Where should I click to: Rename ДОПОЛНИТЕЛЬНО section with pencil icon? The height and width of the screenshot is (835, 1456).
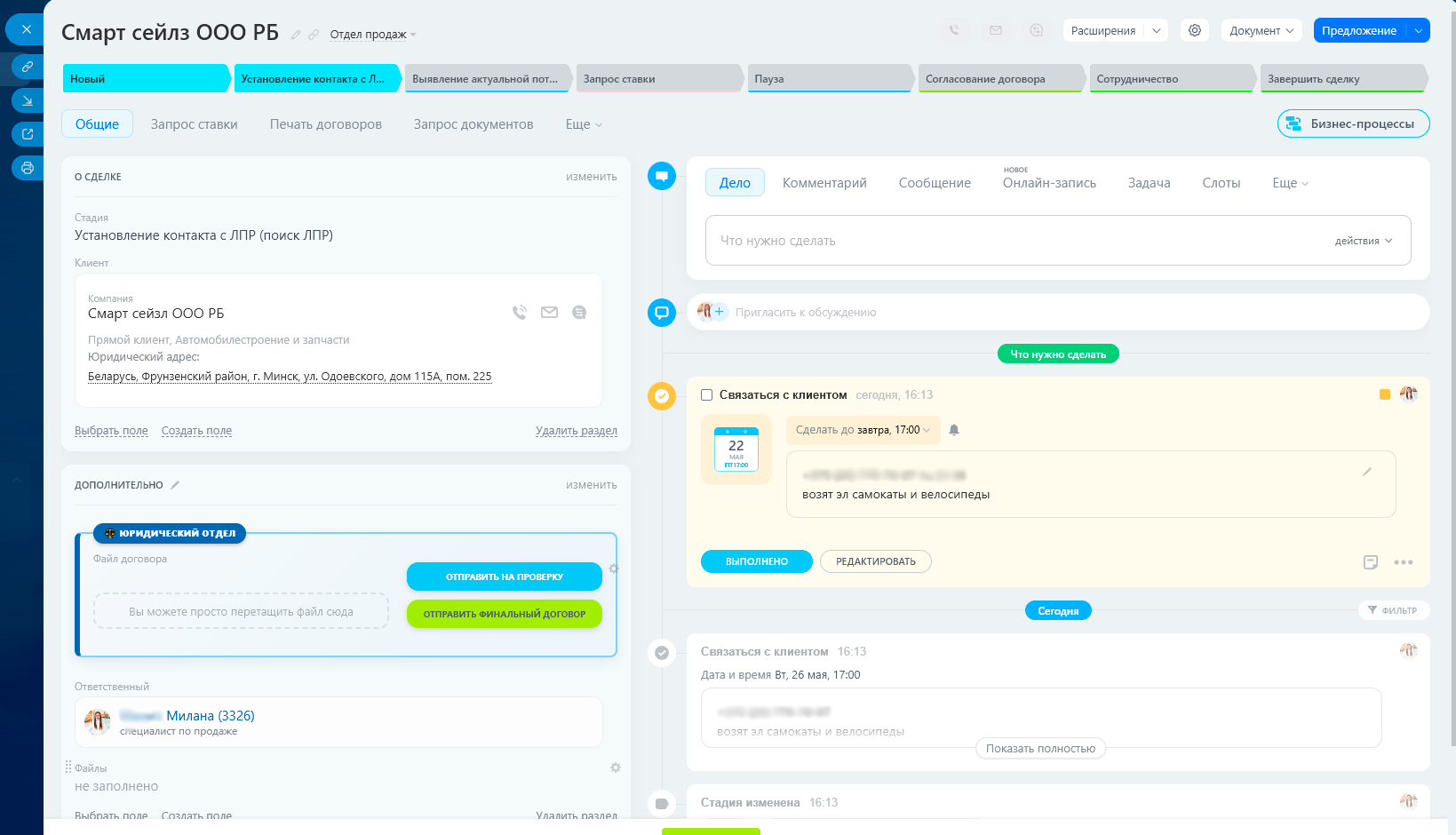click(x=175, y=485)
